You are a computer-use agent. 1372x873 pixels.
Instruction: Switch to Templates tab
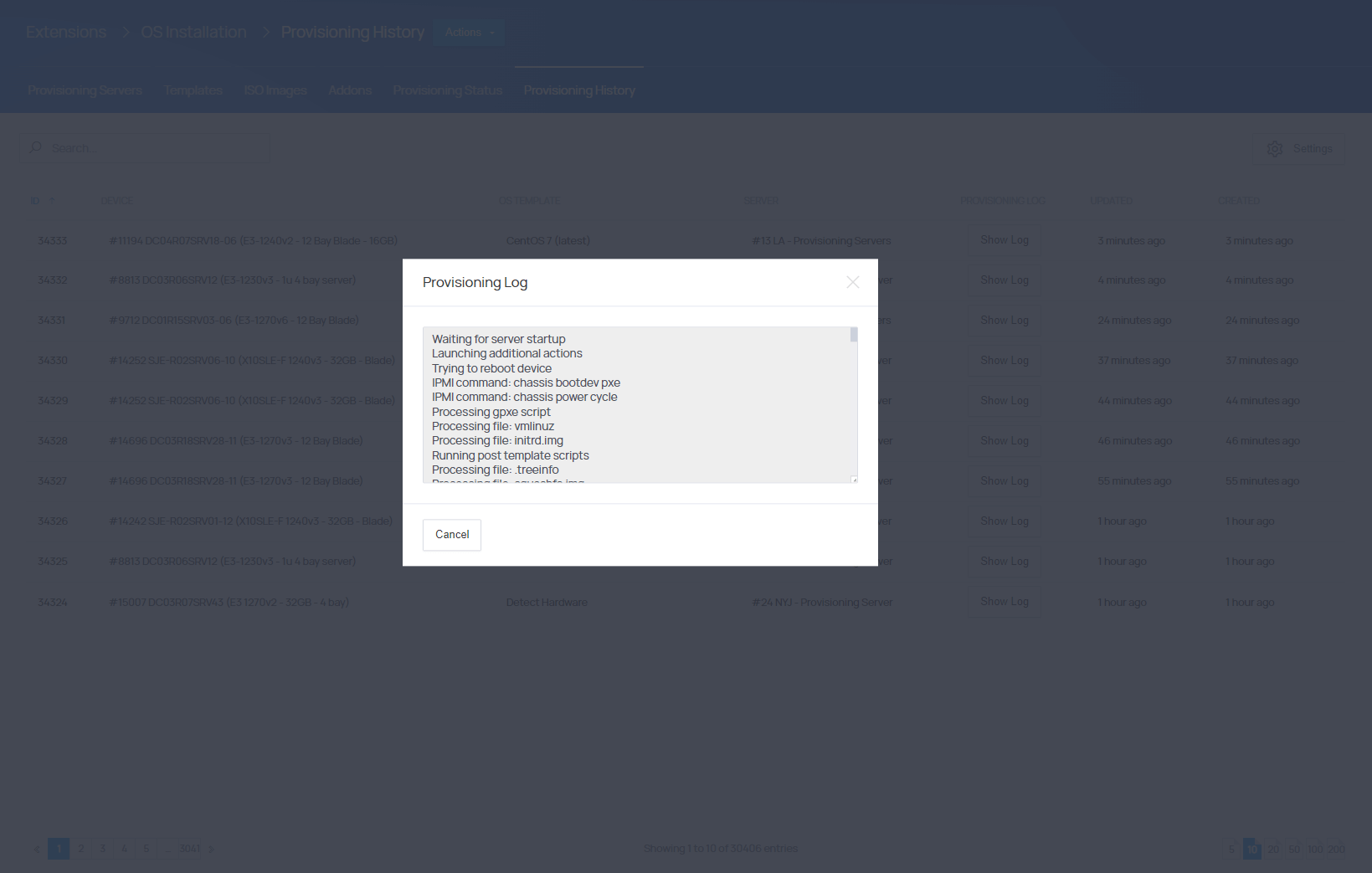(x=193, y=90)
